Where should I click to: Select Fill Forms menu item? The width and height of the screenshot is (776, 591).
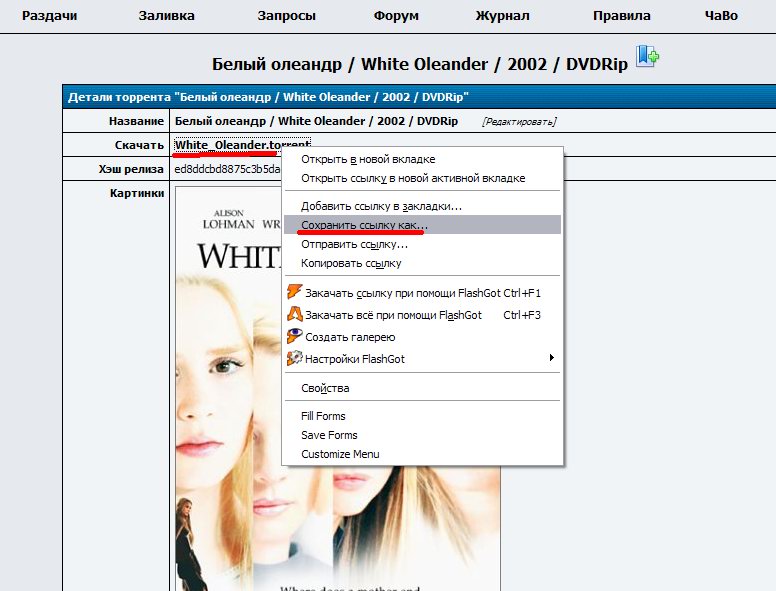pyautogui.click(x=422, y=416)
